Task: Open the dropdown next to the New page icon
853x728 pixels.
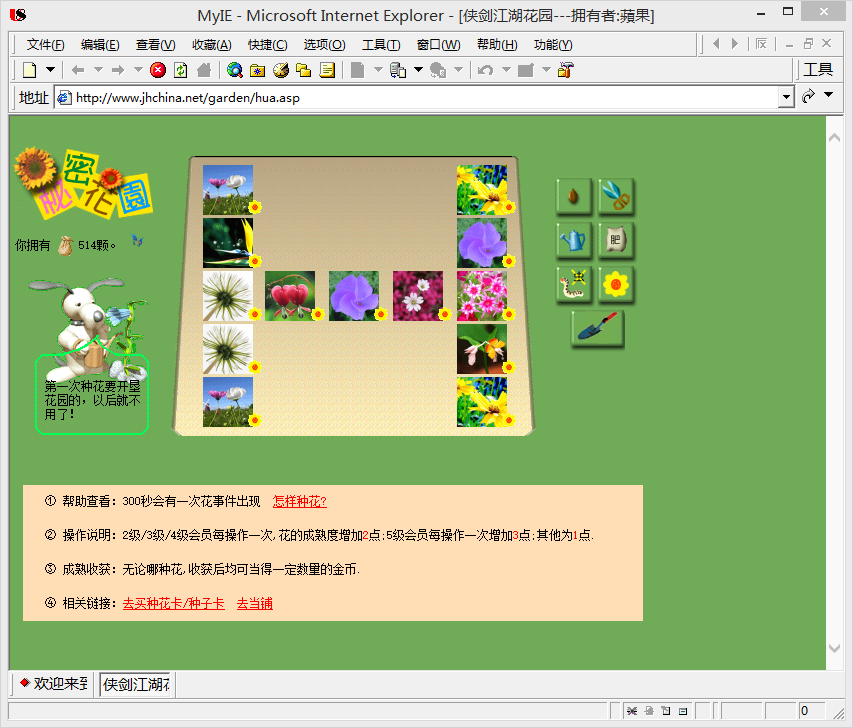Action: tap(51, 70)
